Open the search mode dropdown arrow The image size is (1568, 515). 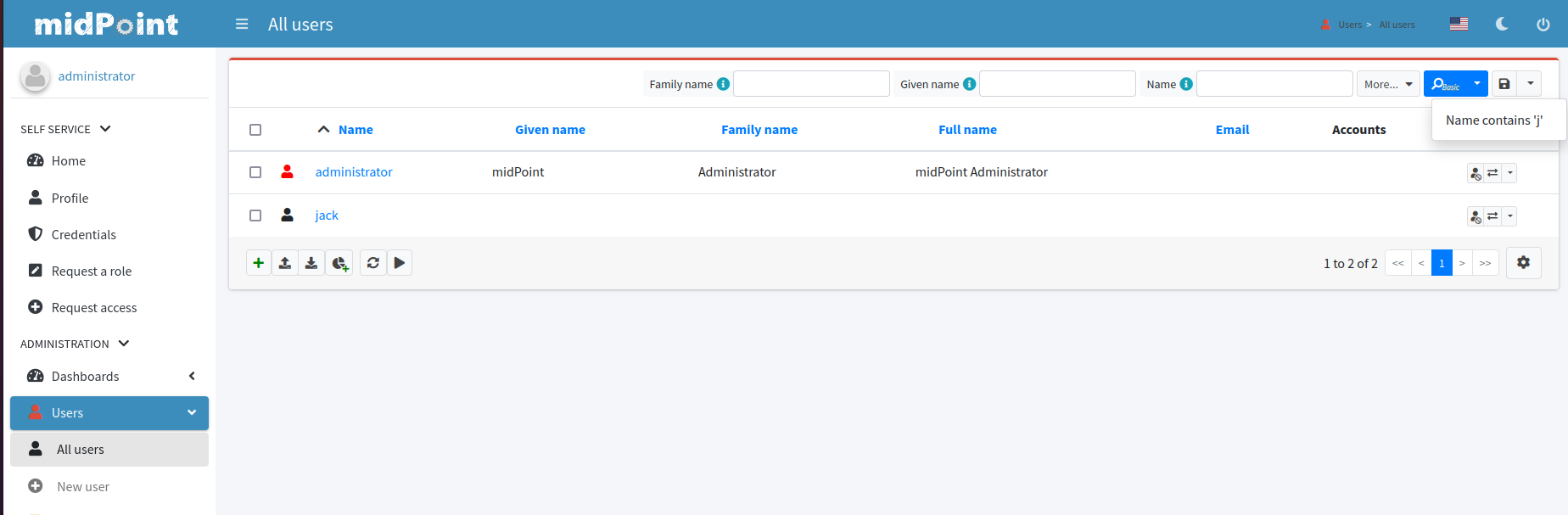pyautogui.click(x=1477, y=84)
